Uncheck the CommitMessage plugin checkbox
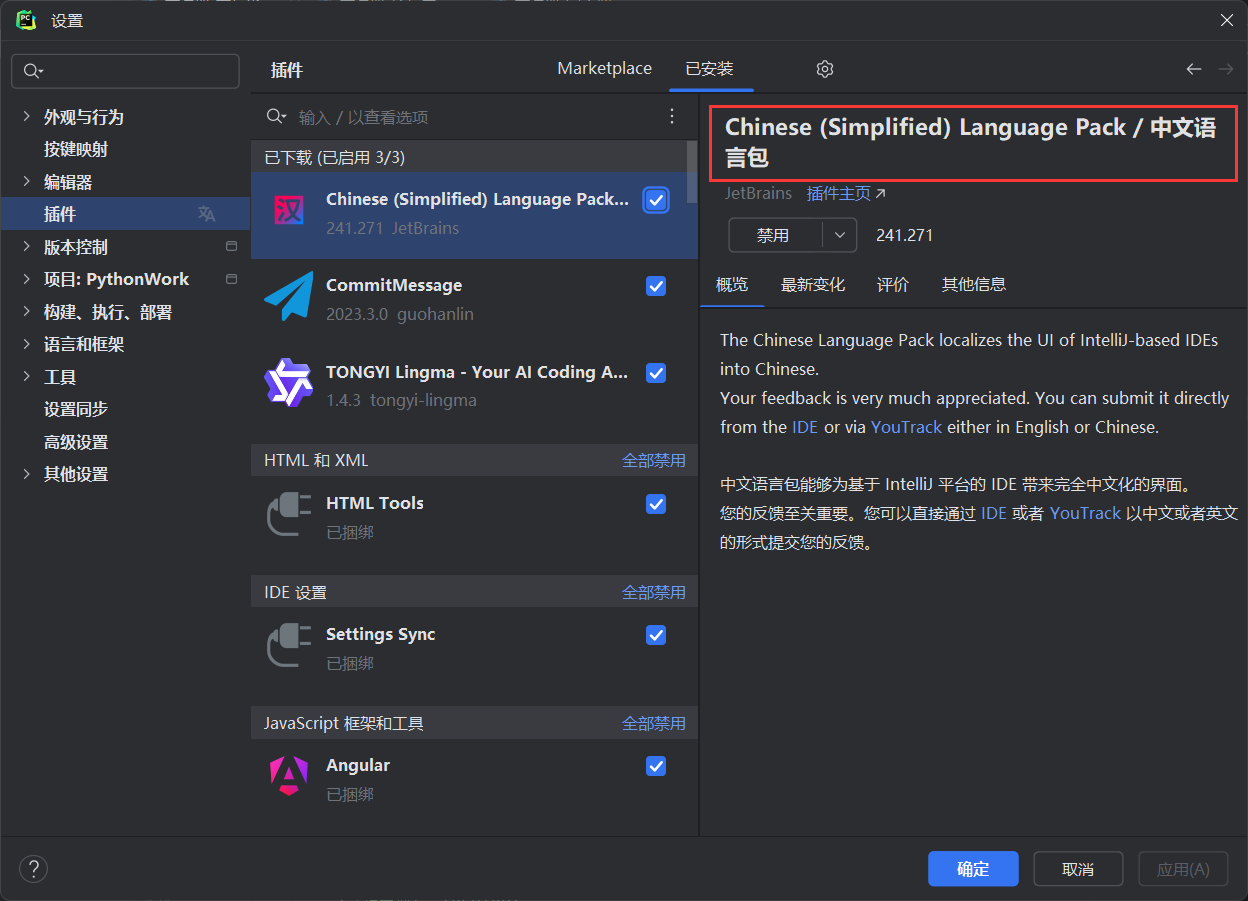 tap(656, 286)
